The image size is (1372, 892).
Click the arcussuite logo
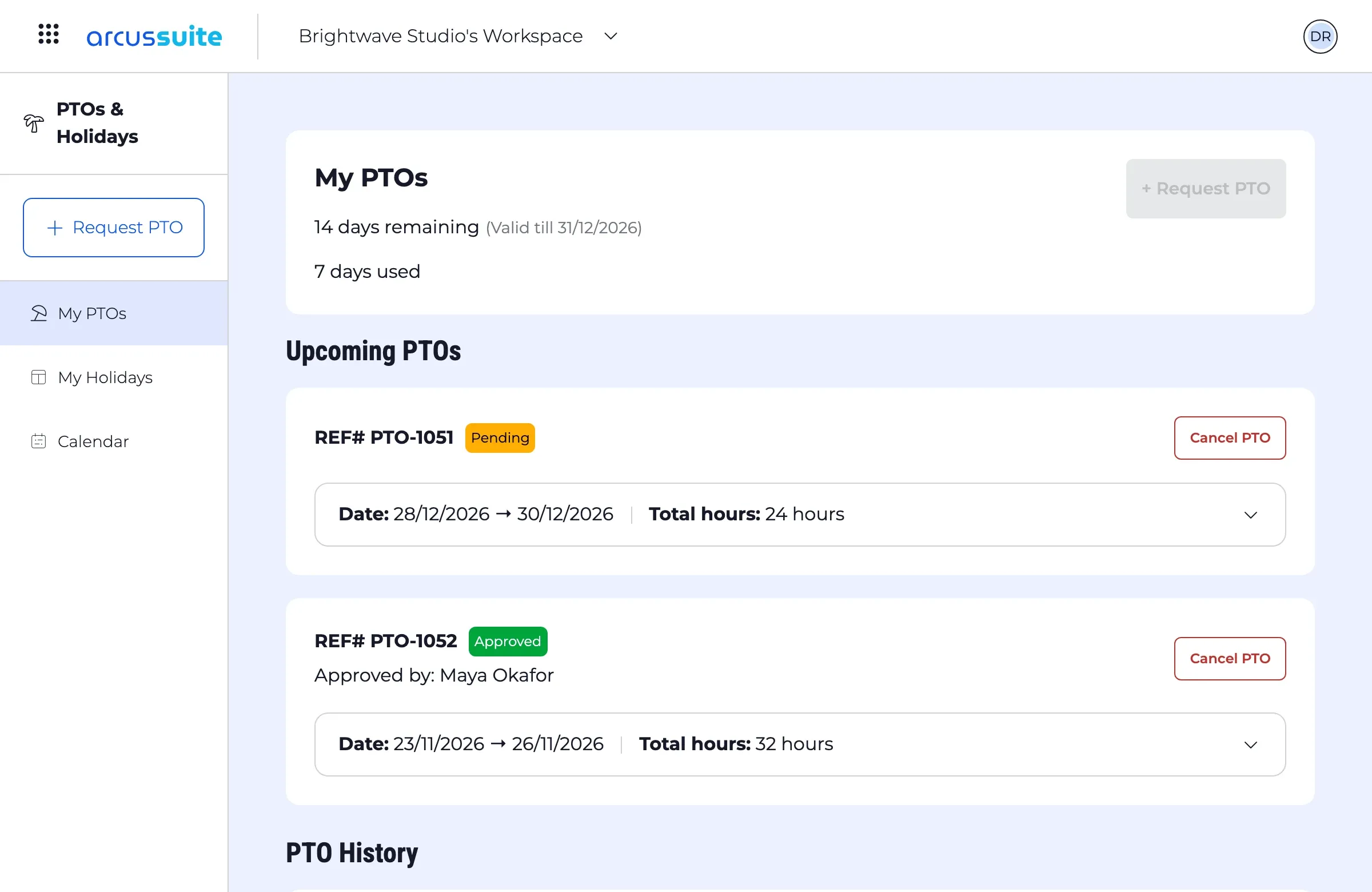coord(154,37)
